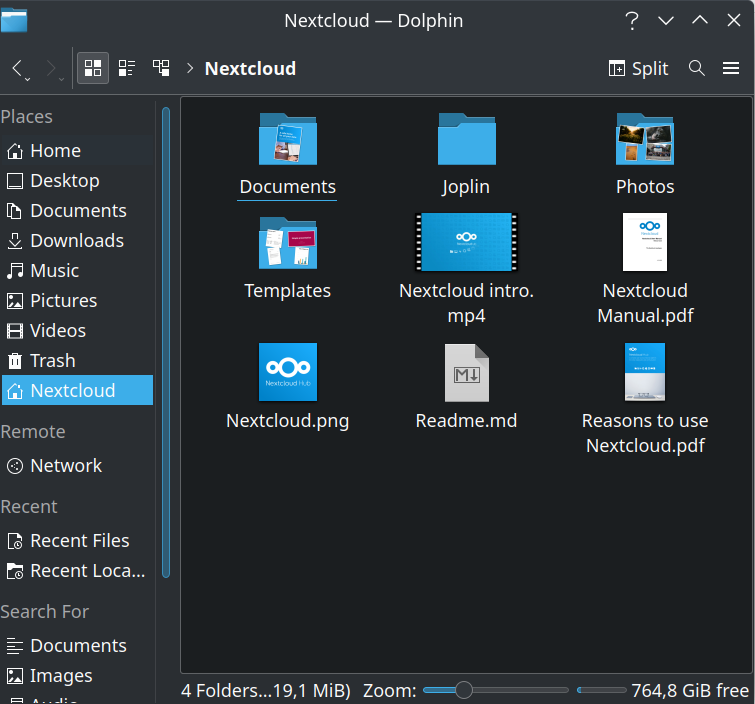Split the view with Split button
Screen dimensions: 755x704
tap(638, 68)
